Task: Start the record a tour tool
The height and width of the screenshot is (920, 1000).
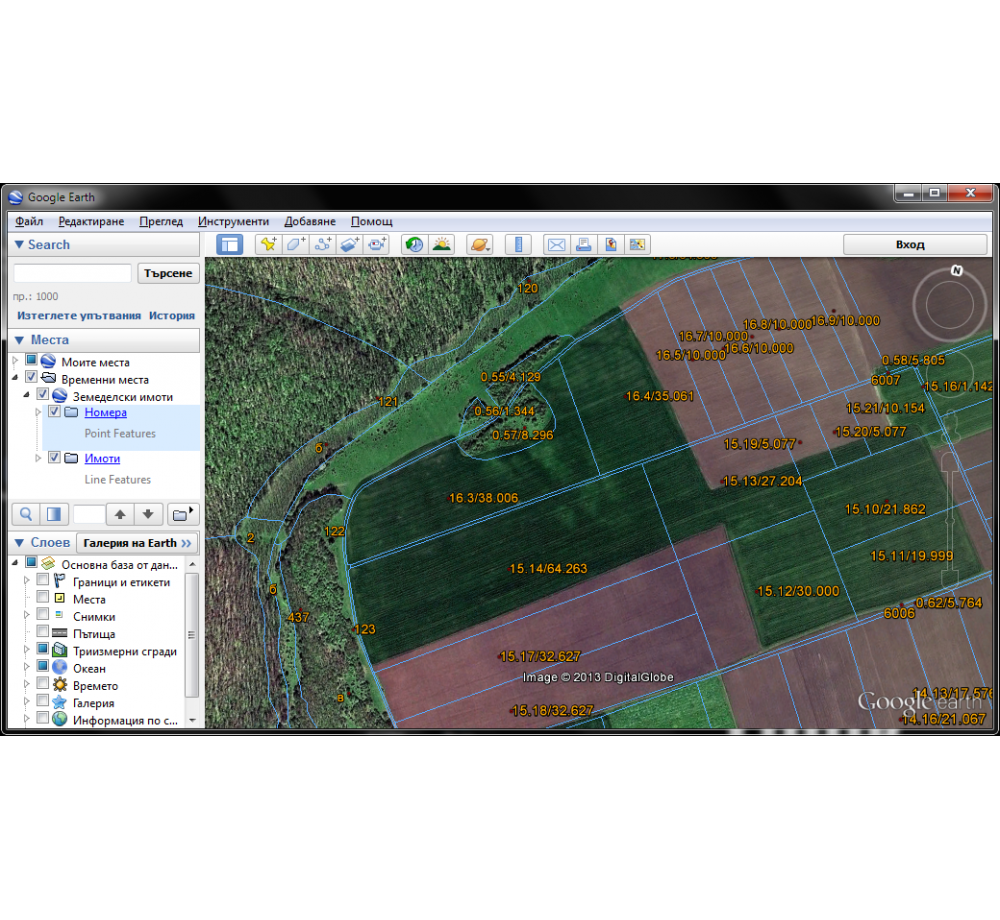Action: [377, 244]
